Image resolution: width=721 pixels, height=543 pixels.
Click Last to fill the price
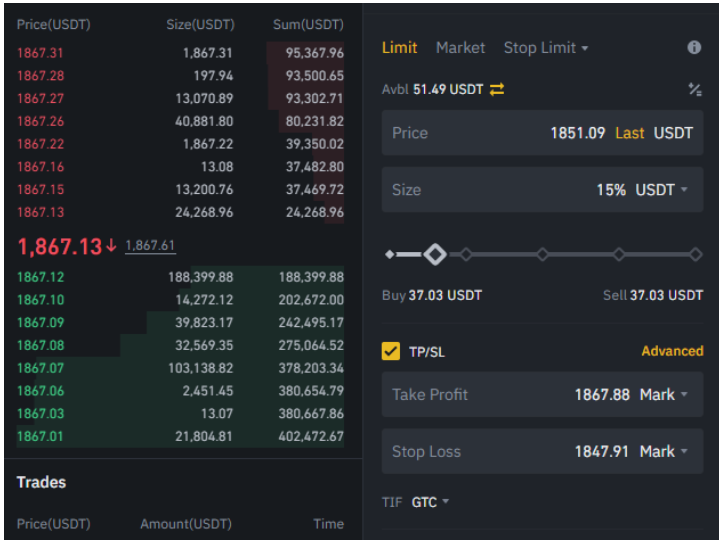click(630, 133)
